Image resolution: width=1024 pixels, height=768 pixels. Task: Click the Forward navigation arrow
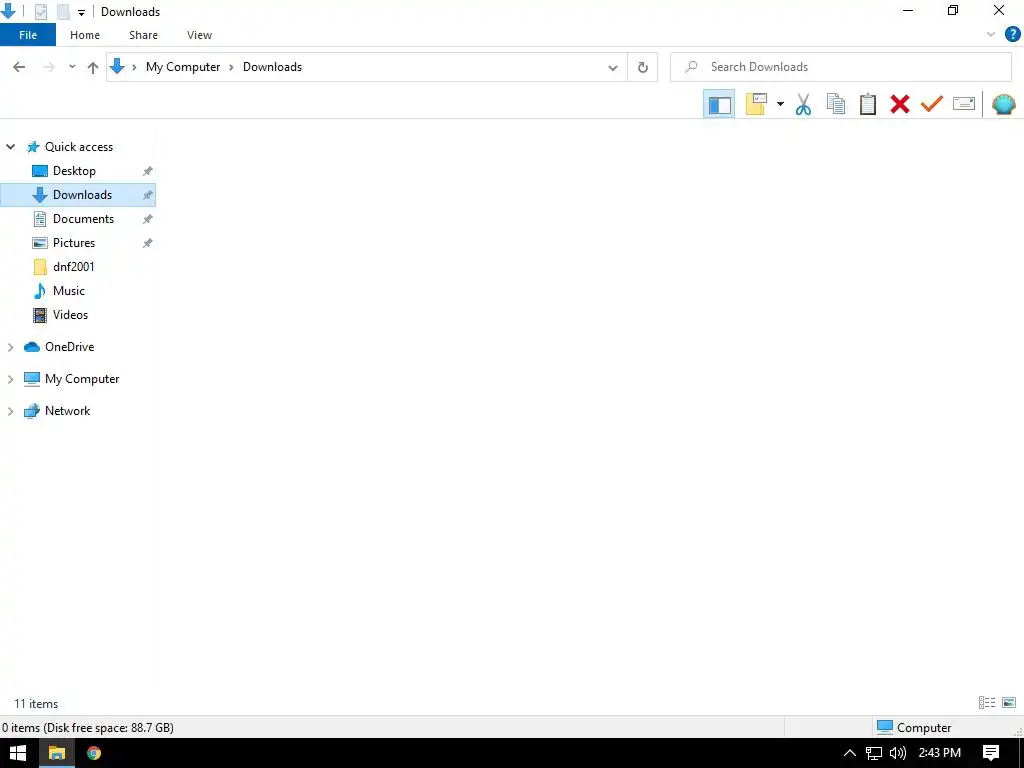point(48,67)
